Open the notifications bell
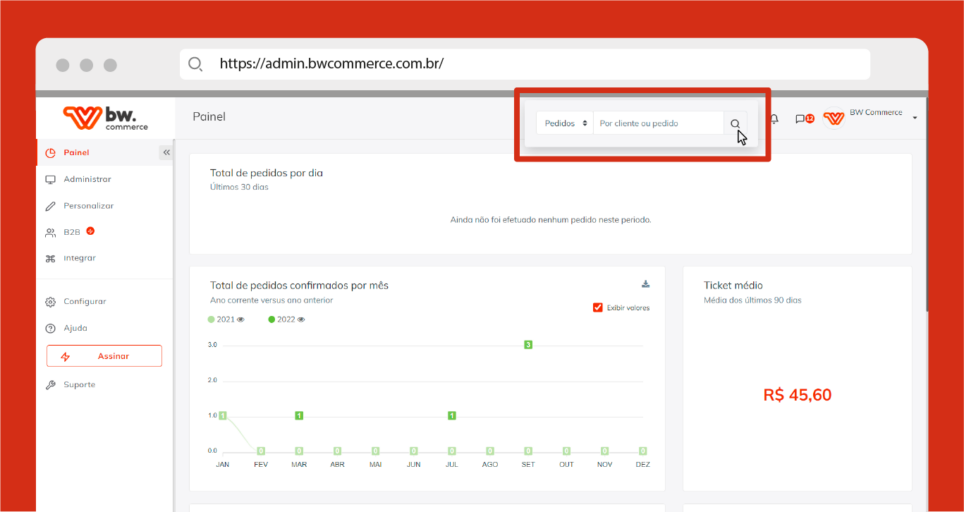Screen dimensions: 964x512 774,119
